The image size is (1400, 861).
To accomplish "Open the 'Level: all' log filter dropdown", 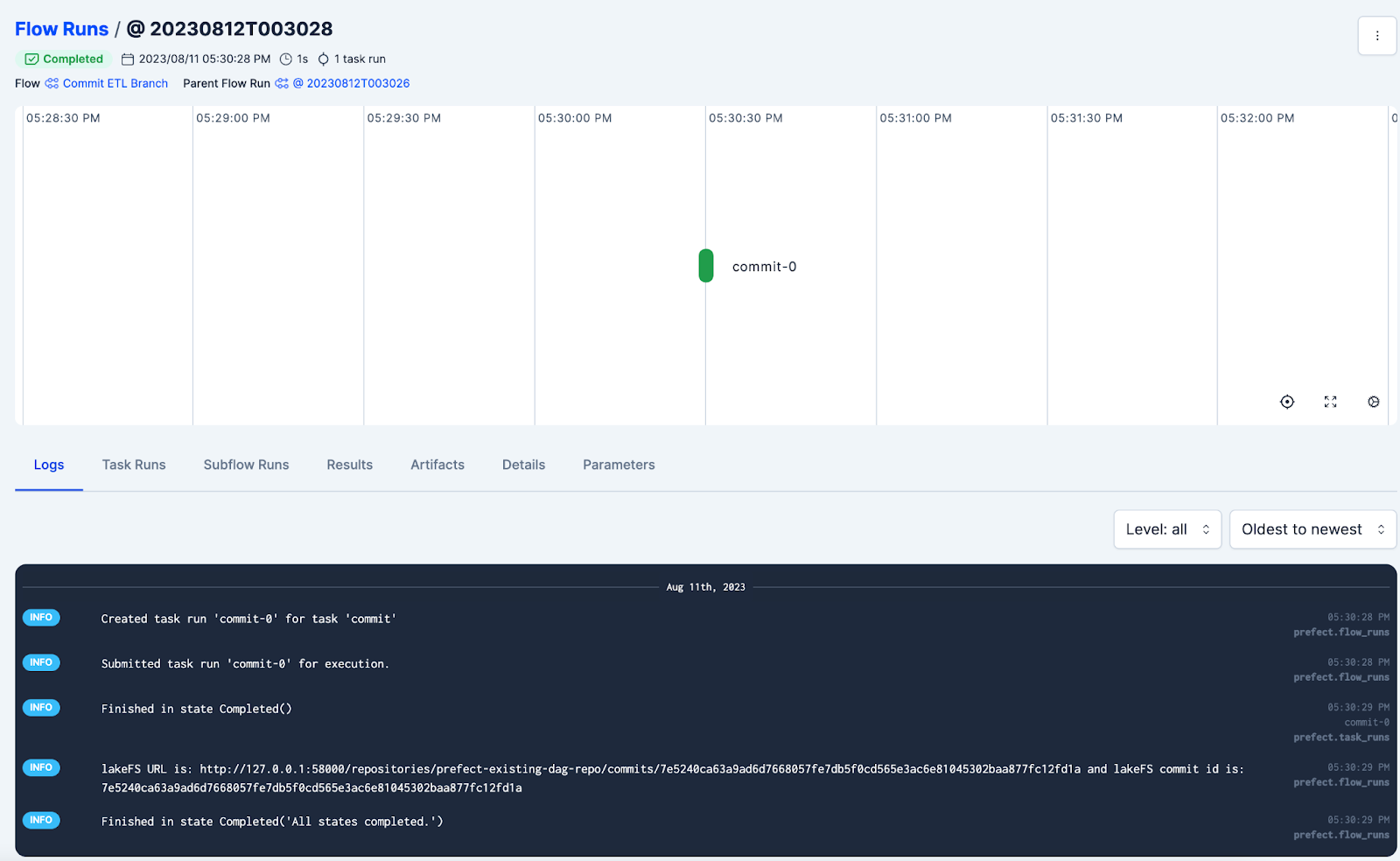I will [1167, 529].
